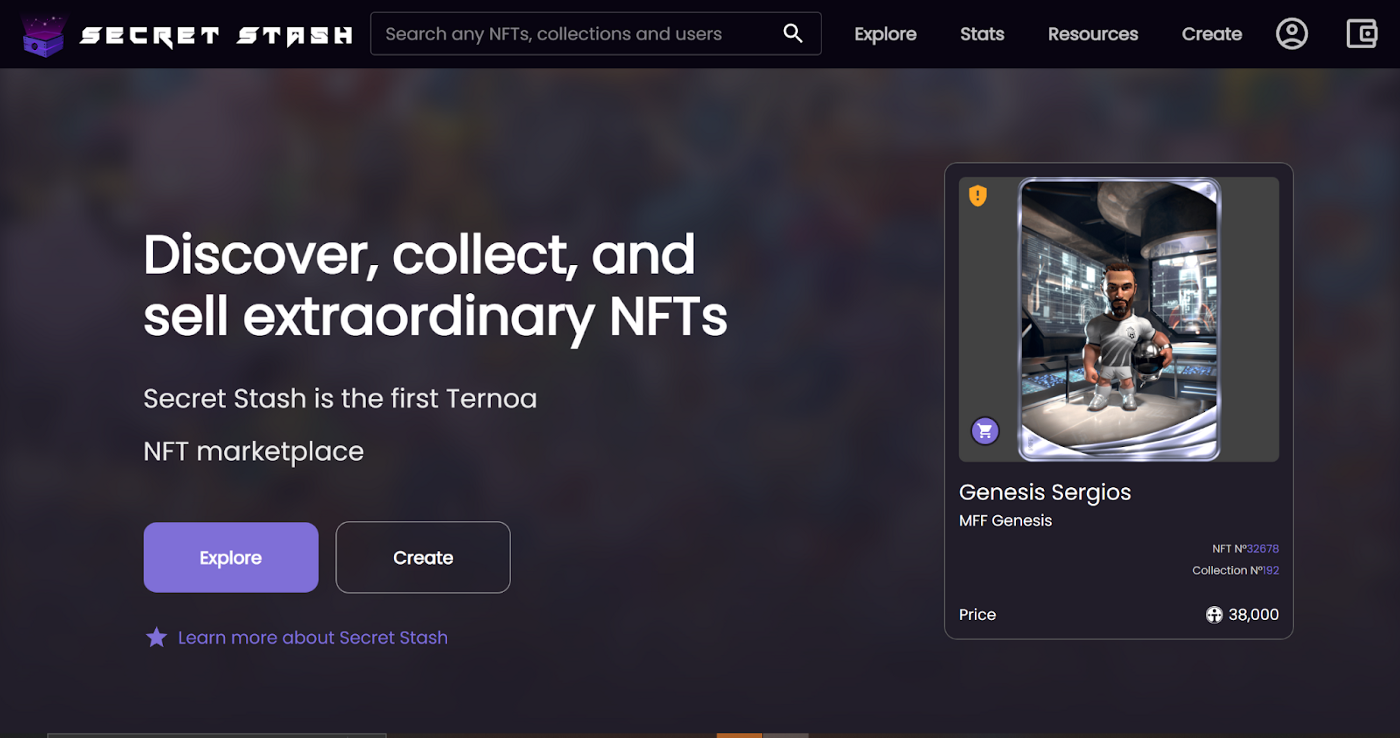Open the user profile icon
Screen dimensions: 1400x738
point(1292,34)
